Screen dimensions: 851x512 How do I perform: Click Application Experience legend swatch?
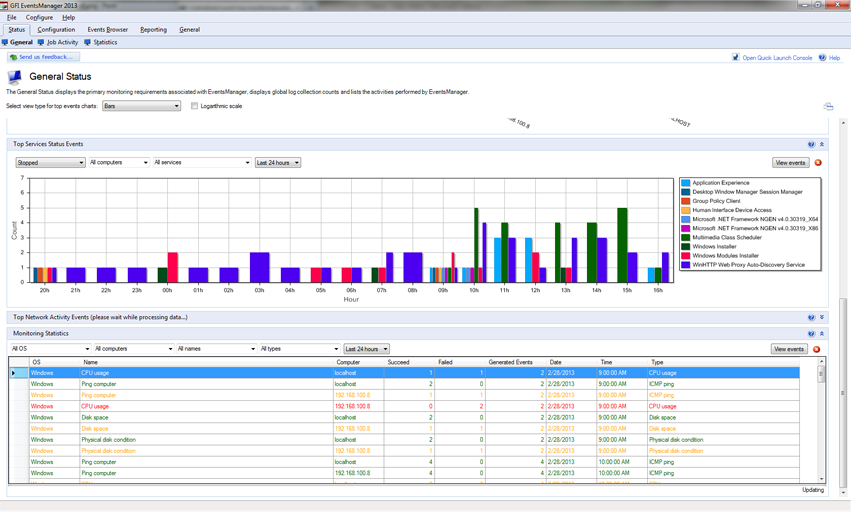pos(685,183)
